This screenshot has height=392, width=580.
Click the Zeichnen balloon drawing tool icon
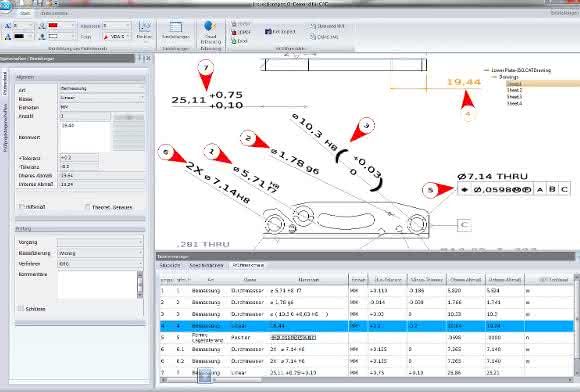coord(145,26)
